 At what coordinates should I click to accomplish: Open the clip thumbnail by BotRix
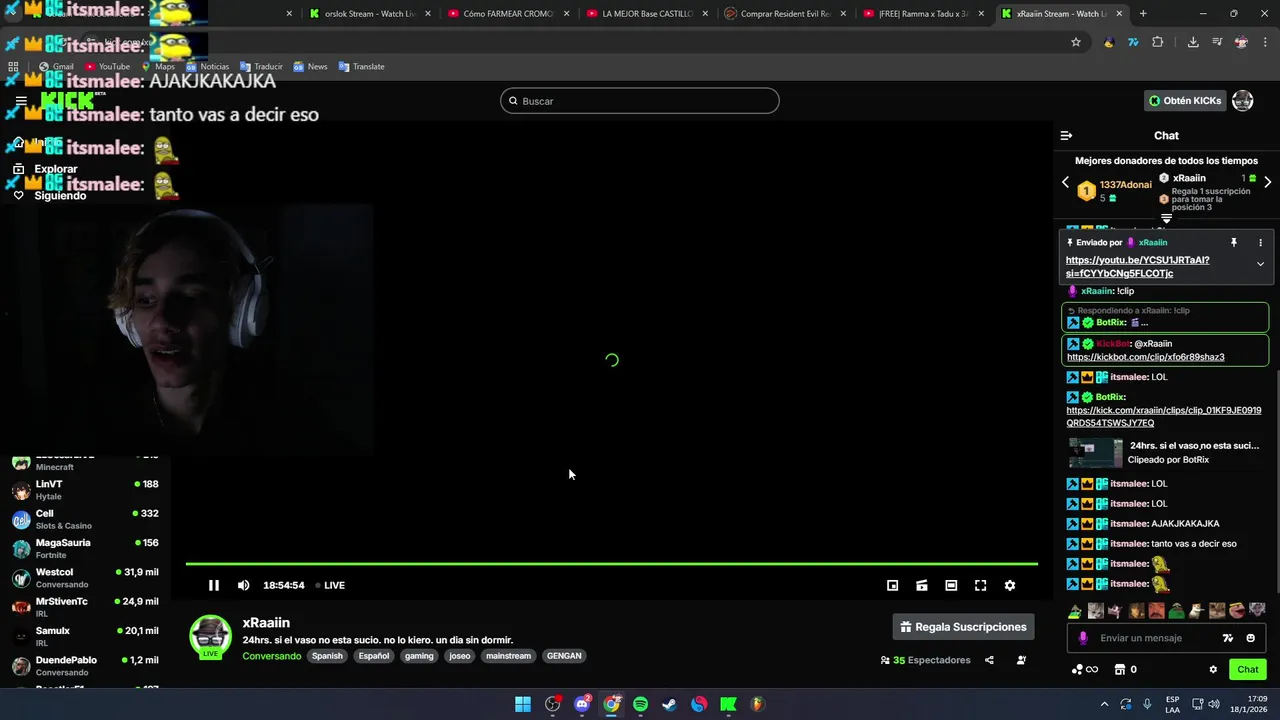click(1095, 453)
